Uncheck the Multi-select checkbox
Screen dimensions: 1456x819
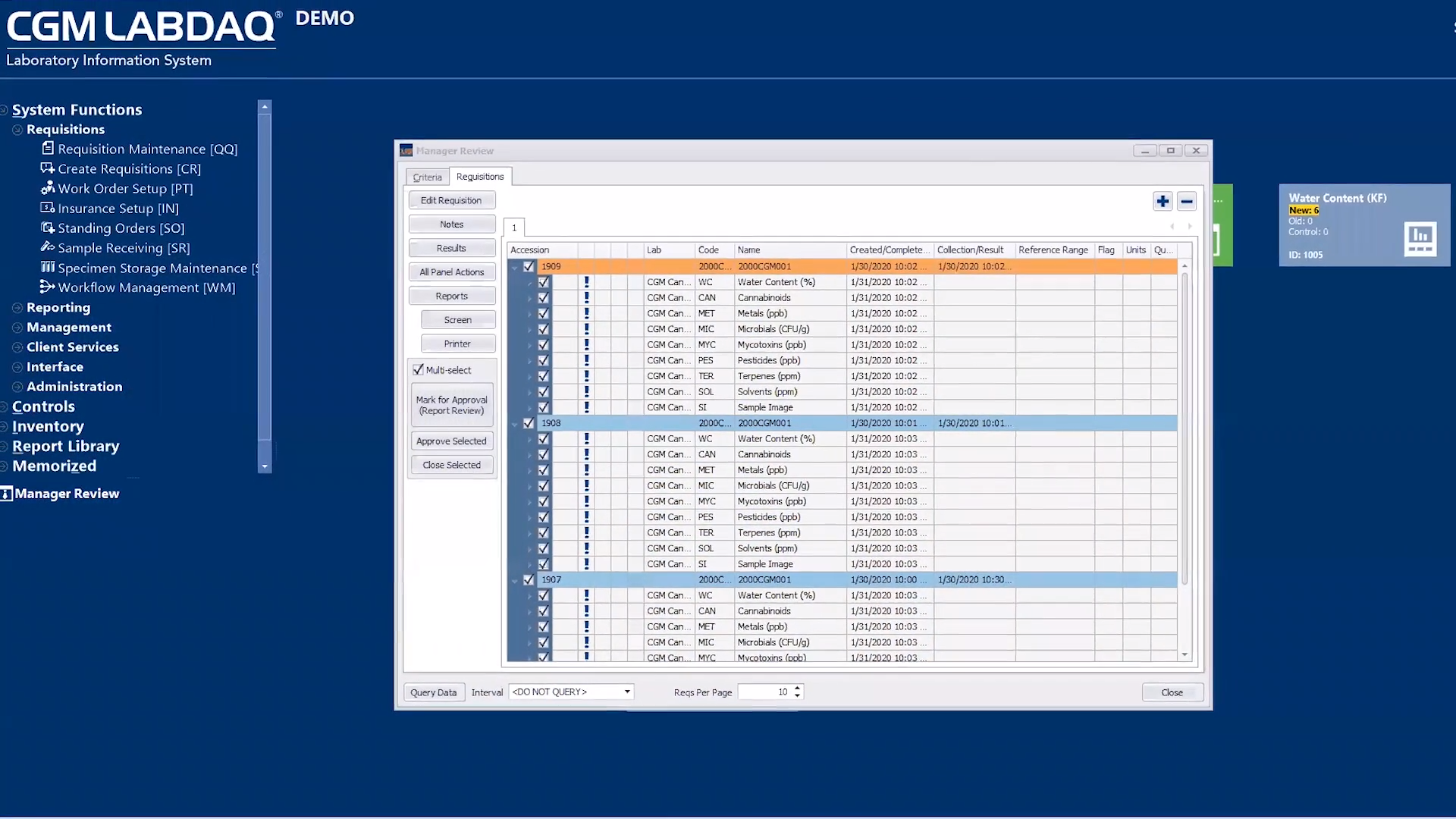[x=418, y=370]
